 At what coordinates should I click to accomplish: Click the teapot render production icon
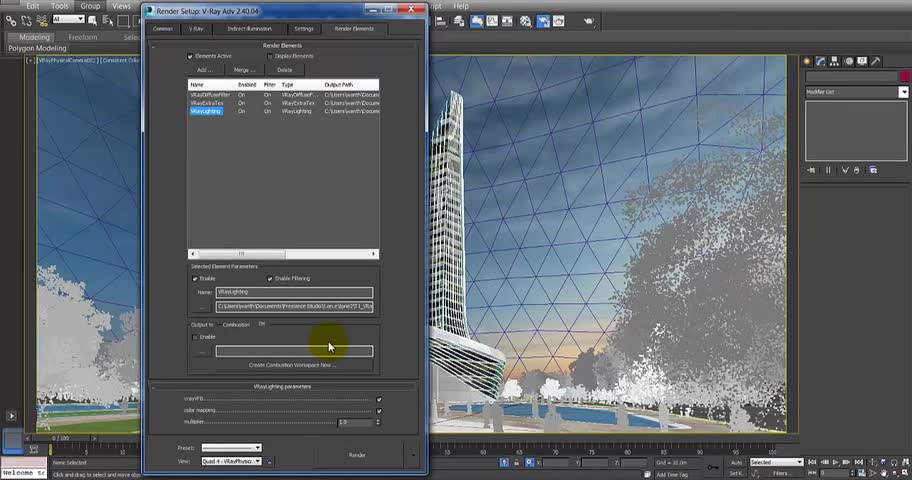click(x=589, y=20)
